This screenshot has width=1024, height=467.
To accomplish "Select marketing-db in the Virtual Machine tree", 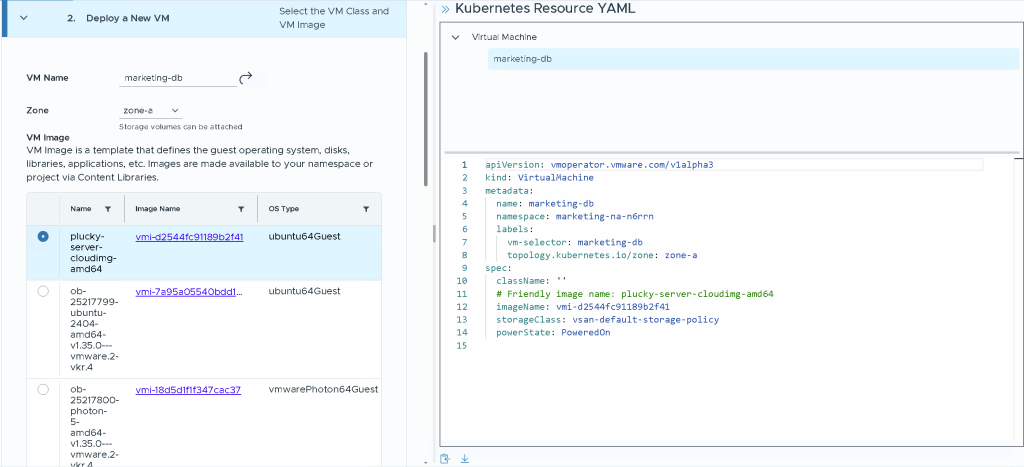I will pyautogui.click(x=523, y=59).
